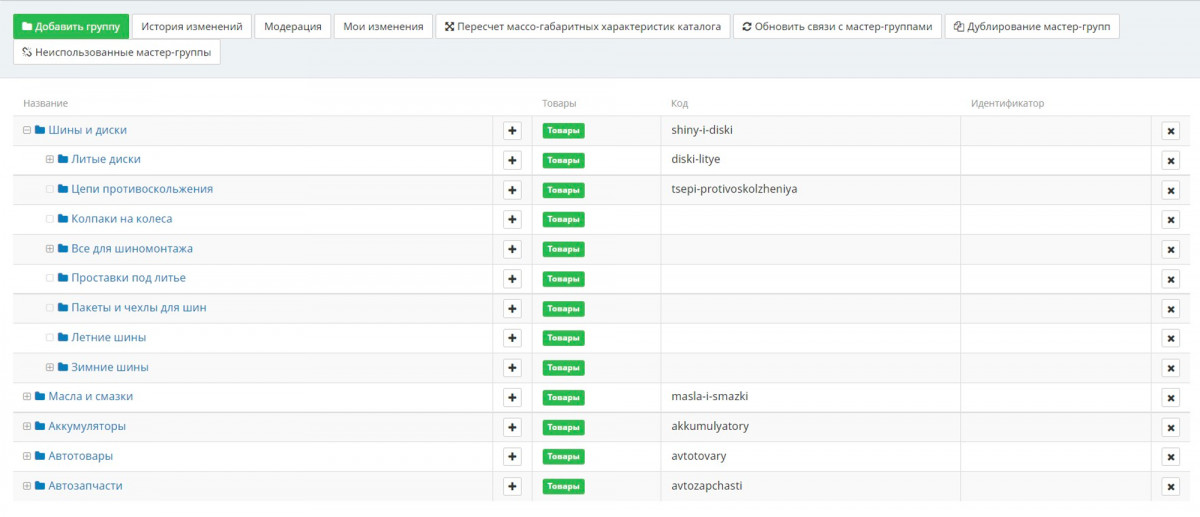Expand the Литые диски subgroup
This screenshot has width=1200, height=517.
pyautogui.click(x=50, y=160)
